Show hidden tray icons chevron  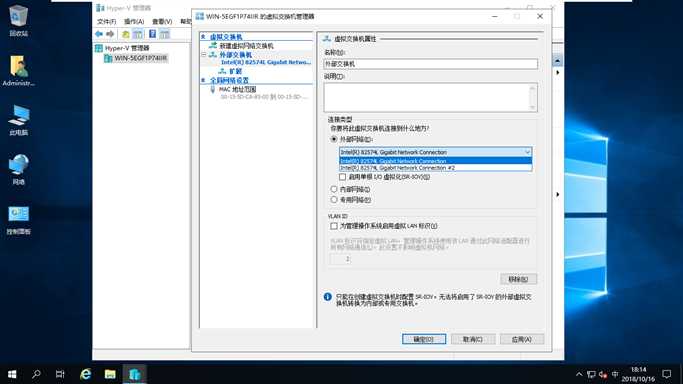point(579,374)
